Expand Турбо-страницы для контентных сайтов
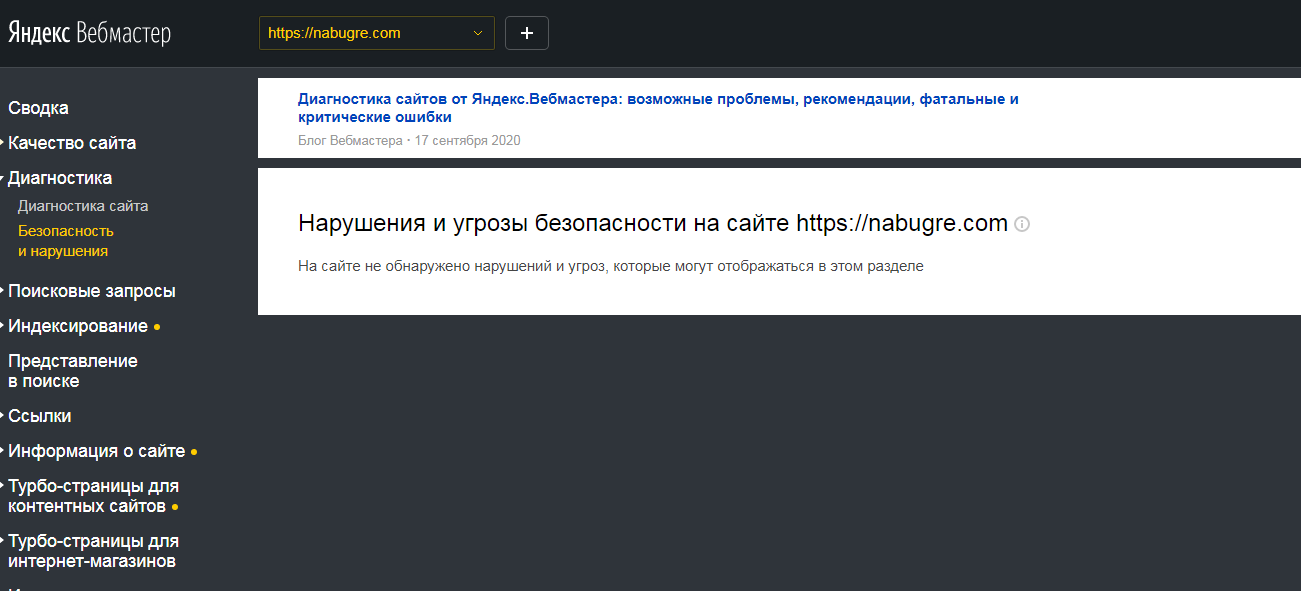 pos(93,496)
